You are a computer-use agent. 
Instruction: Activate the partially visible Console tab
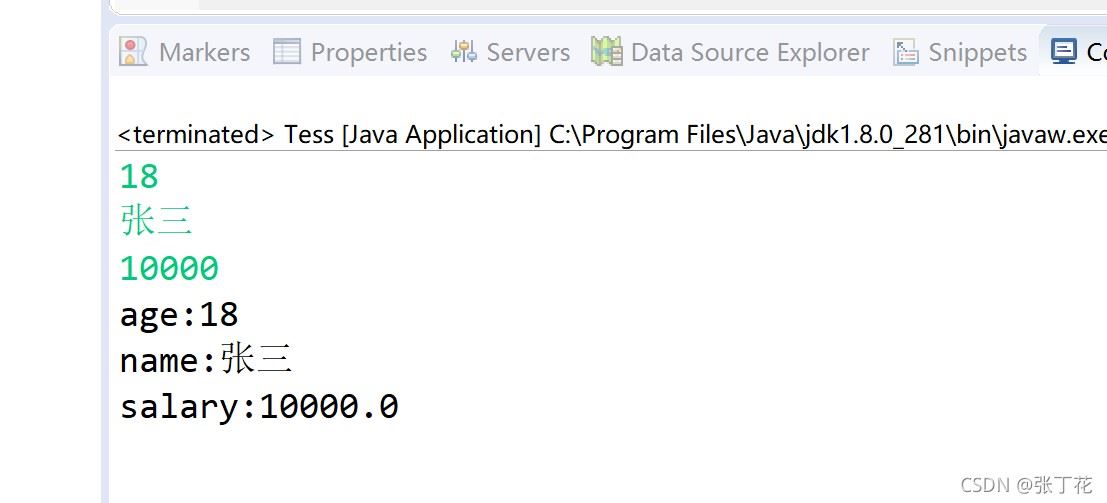(x=1096, y=52)
